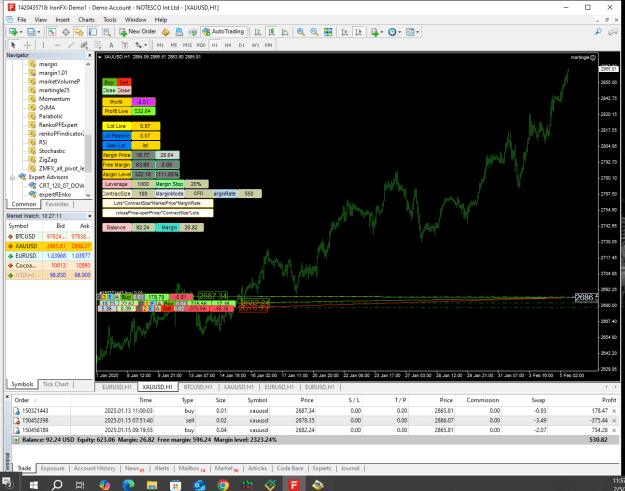Select the Text drawing tool
Screen dimensions: 625x491
click(x=111, y=45)
